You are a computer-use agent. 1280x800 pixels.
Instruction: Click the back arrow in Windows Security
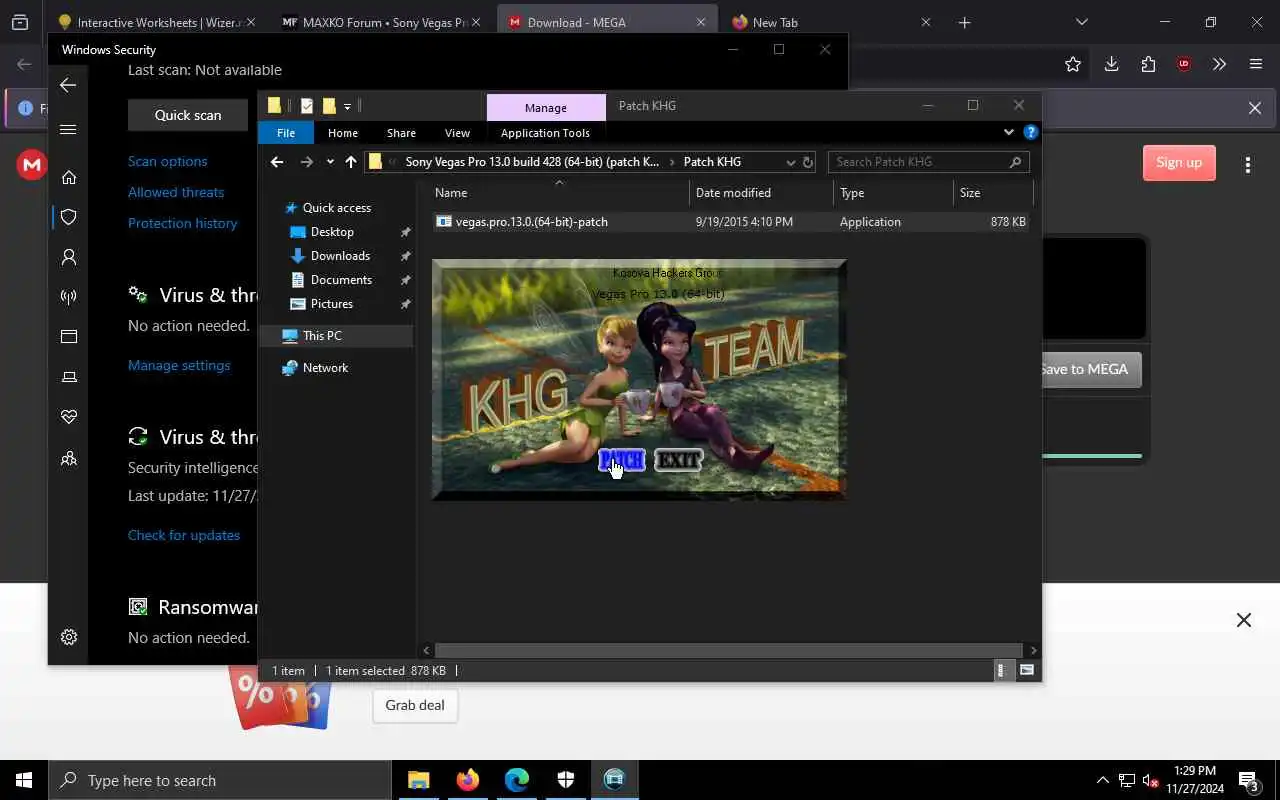pyautogui.click(x=68, y=85)
